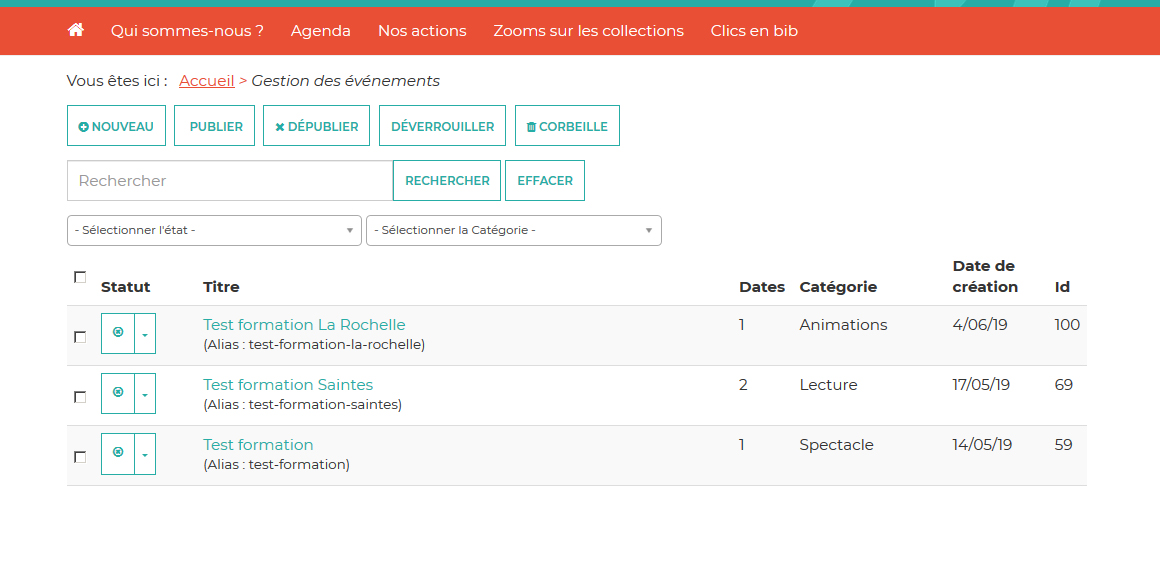Click the Gestion des événements breadcrumb text
Viewport: 1160px width, 582px height.
click(345, 81)
